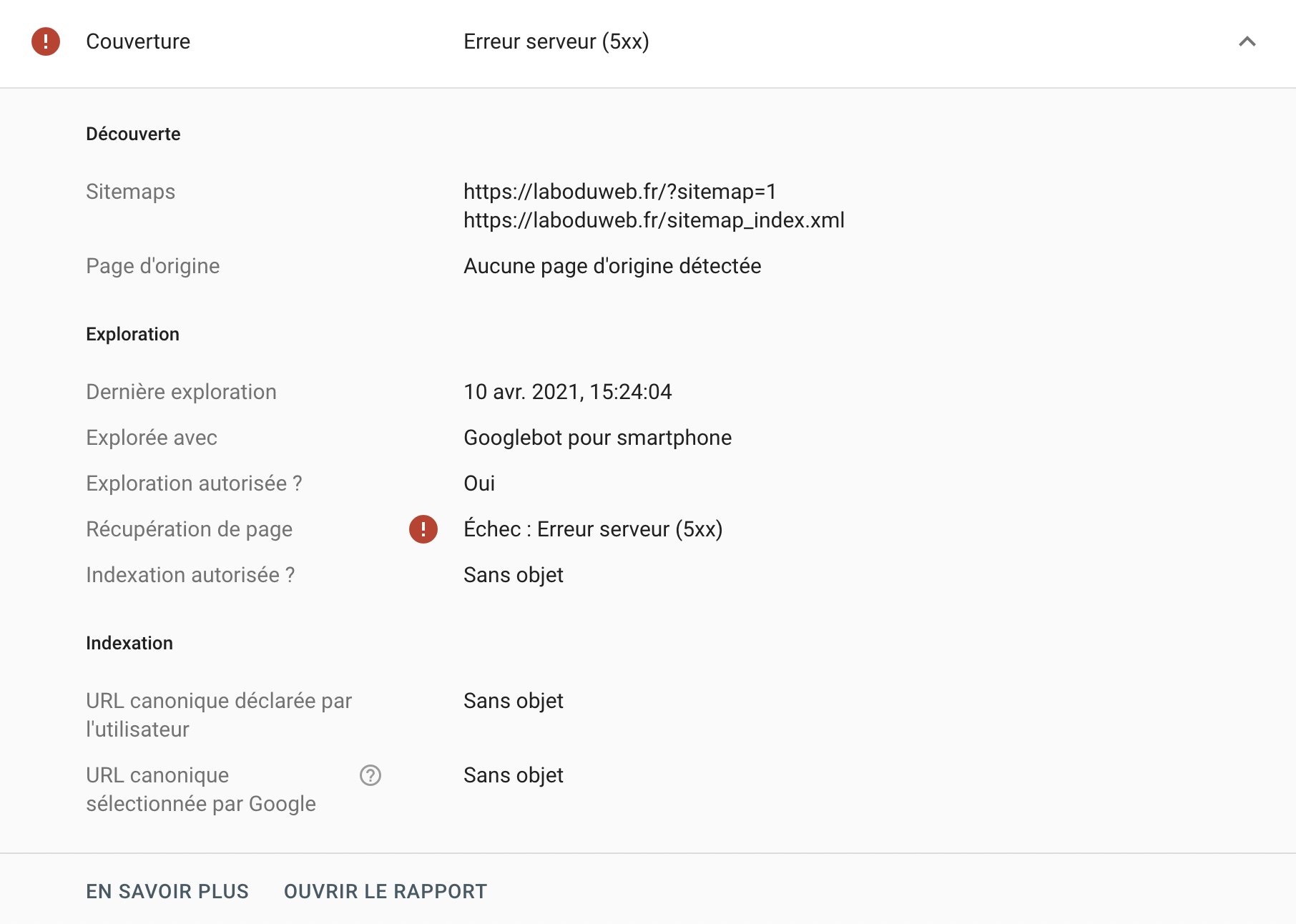Viewport: 1296px width, 924px height.
Task: Collapse the Couverture section with the chevron
Action: [1247, 41]
